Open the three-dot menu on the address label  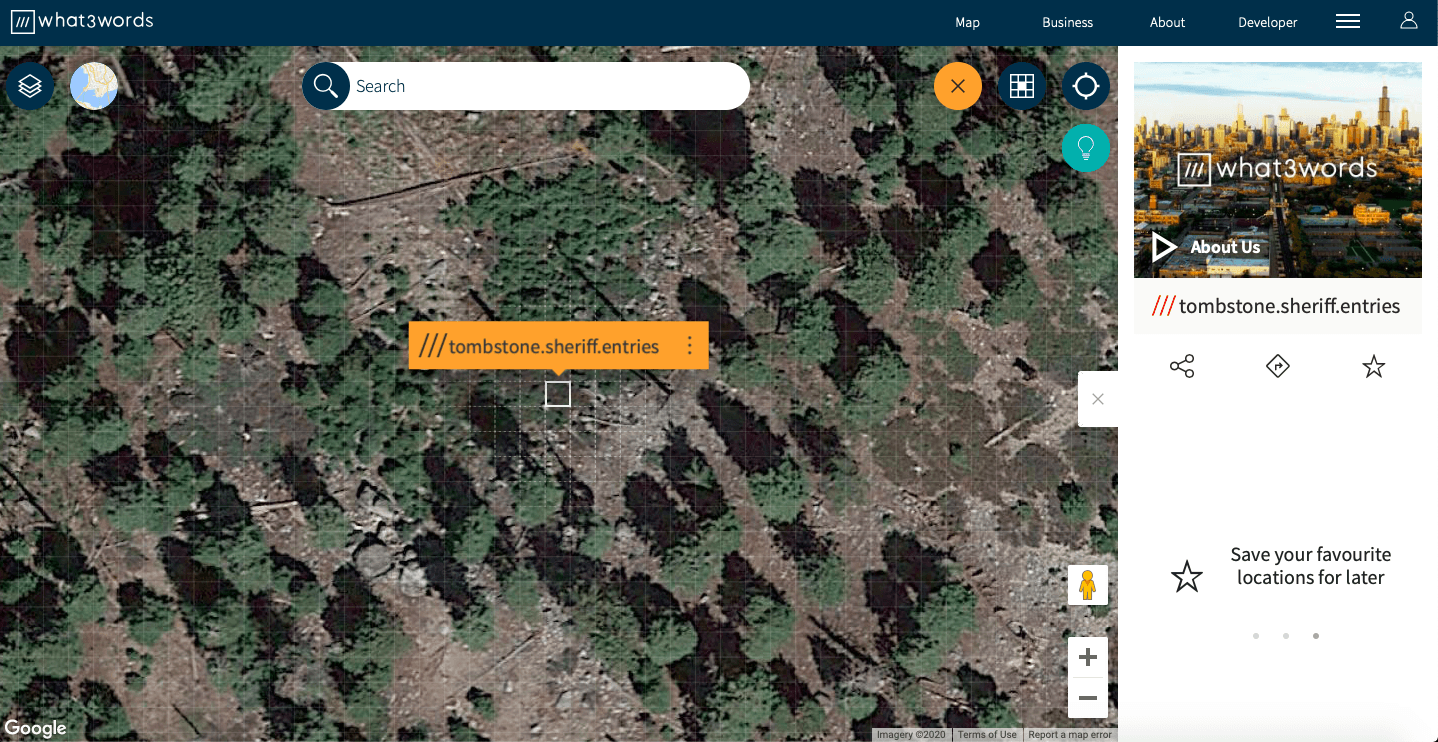689,346
